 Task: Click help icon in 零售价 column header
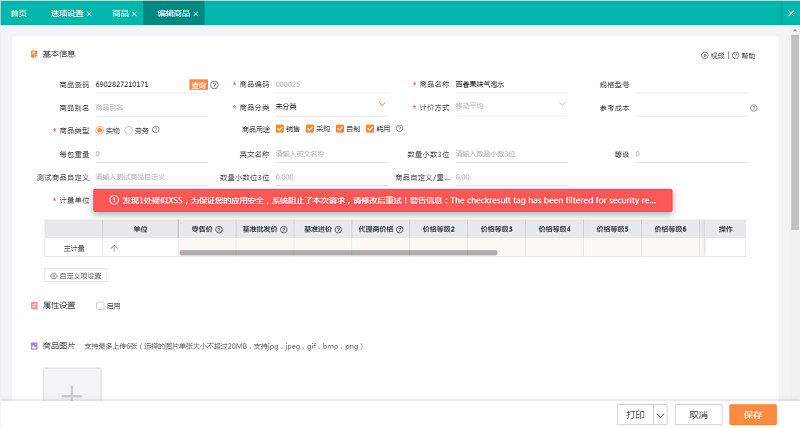tap(219, 230)
